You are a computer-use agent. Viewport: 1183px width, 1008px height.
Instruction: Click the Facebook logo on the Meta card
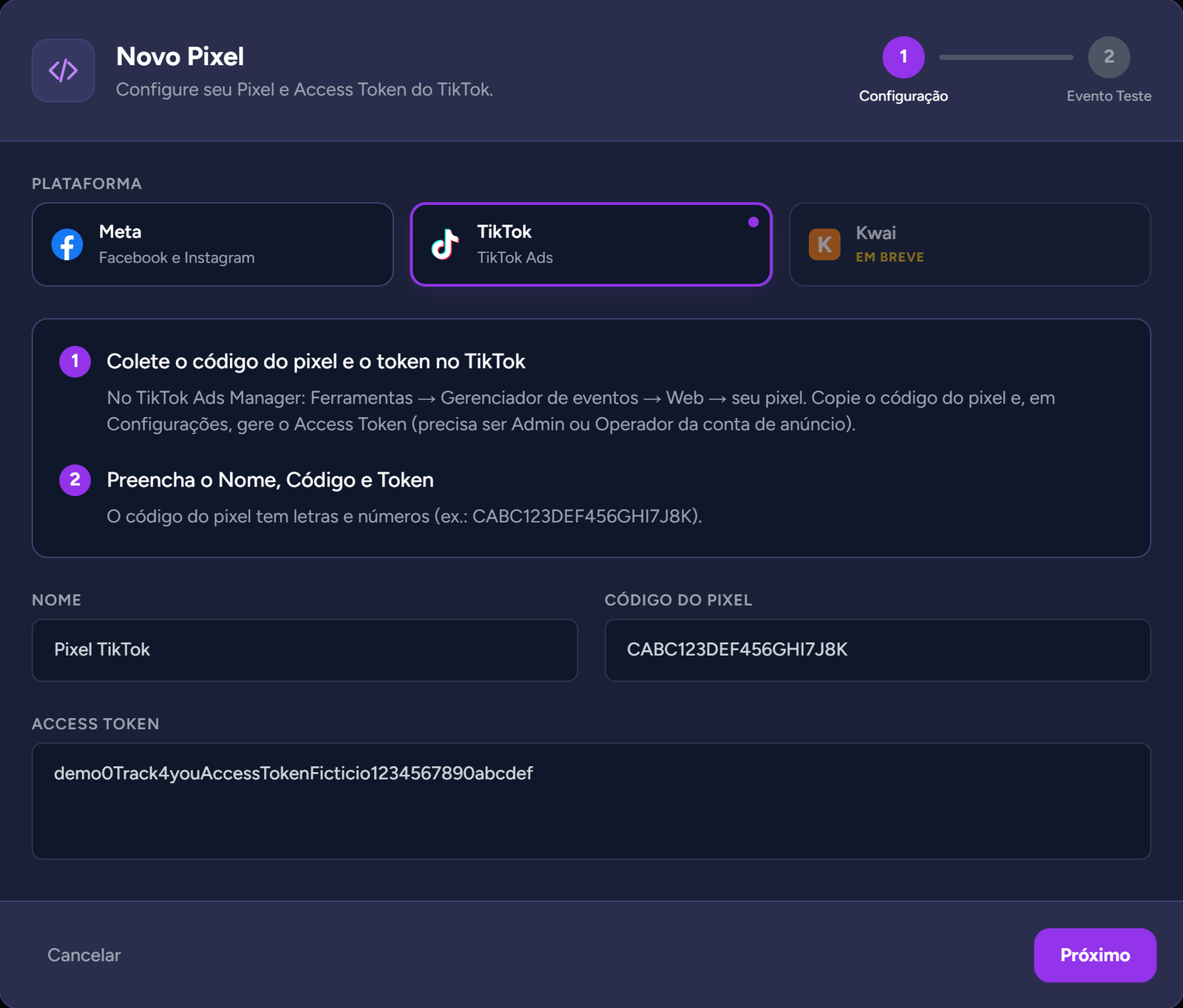coord(67,244)
